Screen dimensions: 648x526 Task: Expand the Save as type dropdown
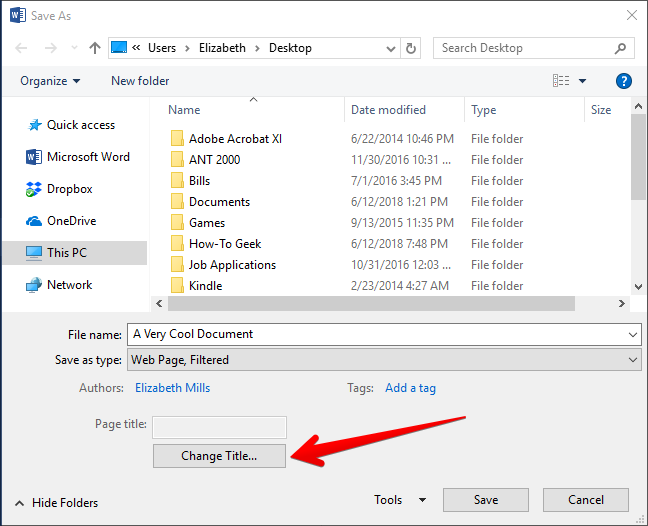633,360
